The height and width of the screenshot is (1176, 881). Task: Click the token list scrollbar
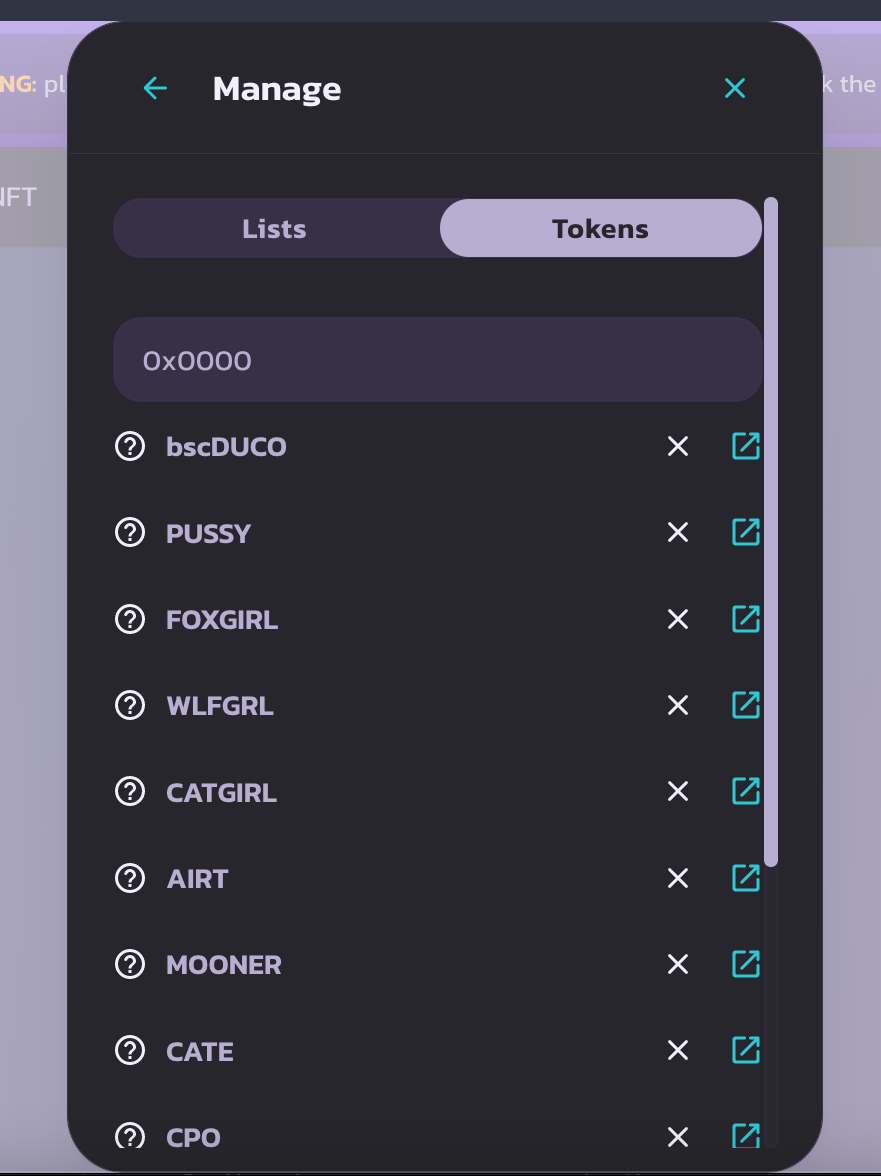771,532
